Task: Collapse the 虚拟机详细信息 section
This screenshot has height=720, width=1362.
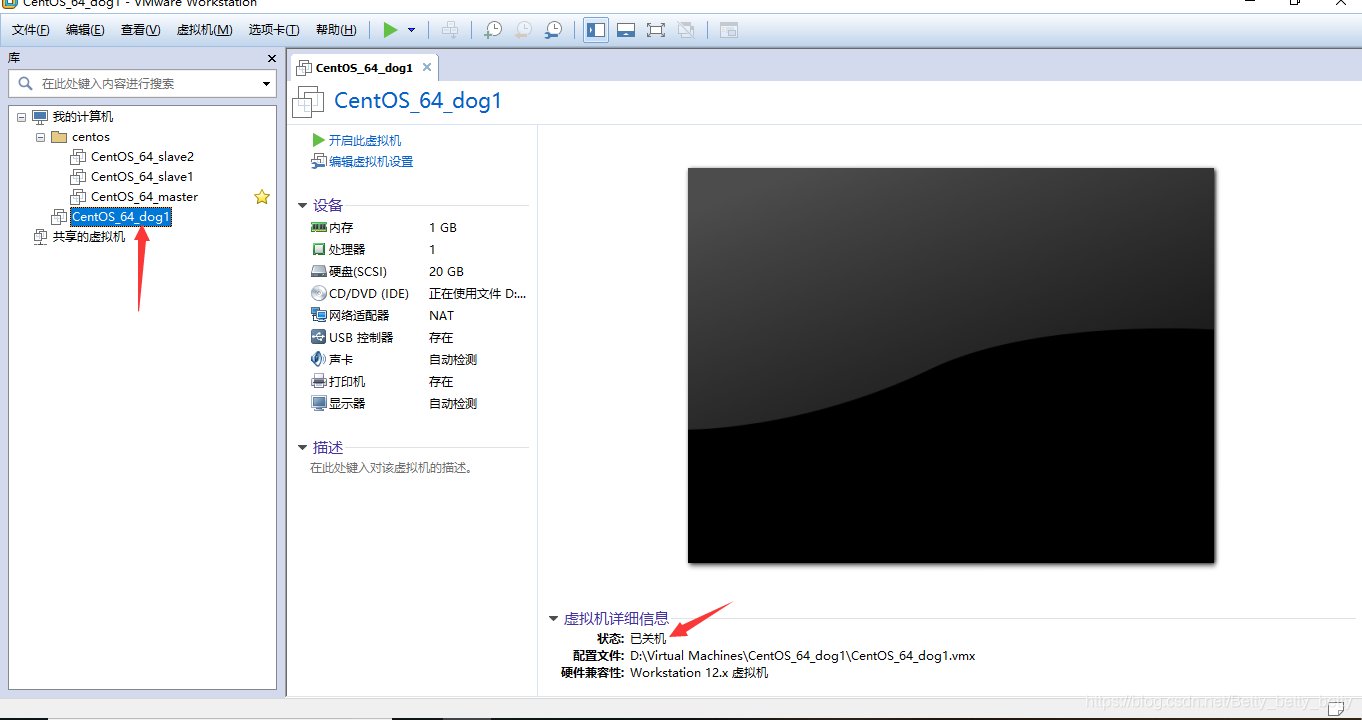Action: (x=554, y=619)
